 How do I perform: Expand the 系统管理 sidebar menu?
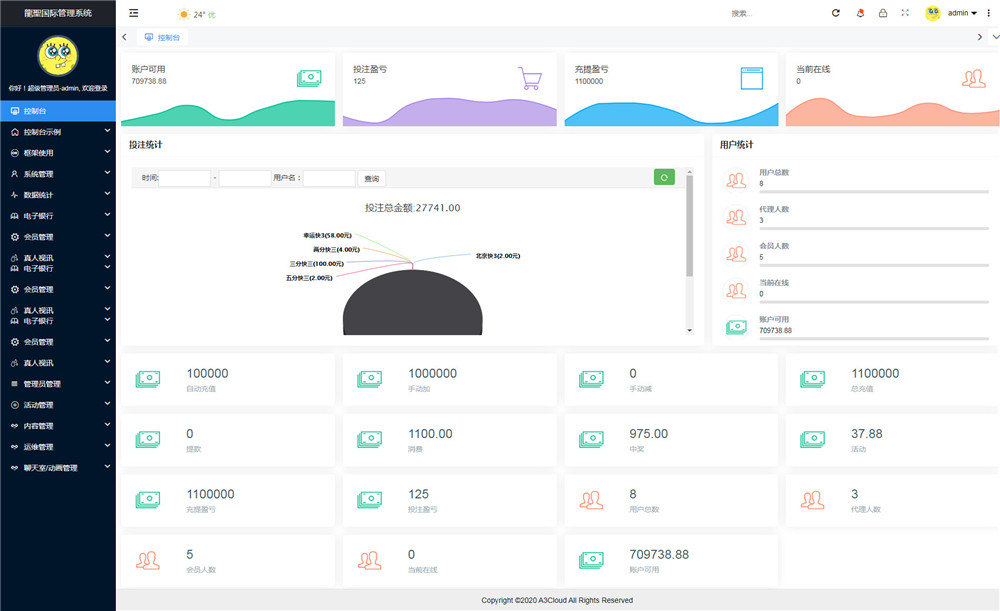[x=48, y=173]
